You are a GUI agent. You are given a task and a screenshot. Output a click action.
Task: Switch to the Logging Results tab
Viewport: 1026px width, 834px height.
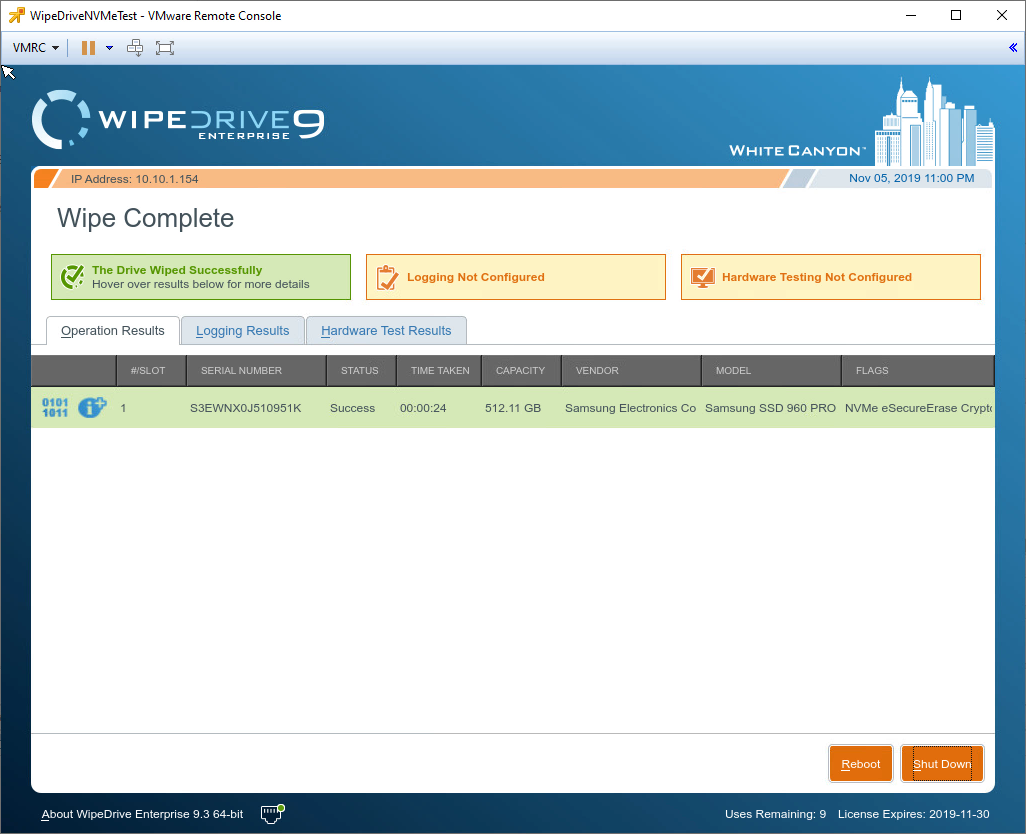click(243, 330)
